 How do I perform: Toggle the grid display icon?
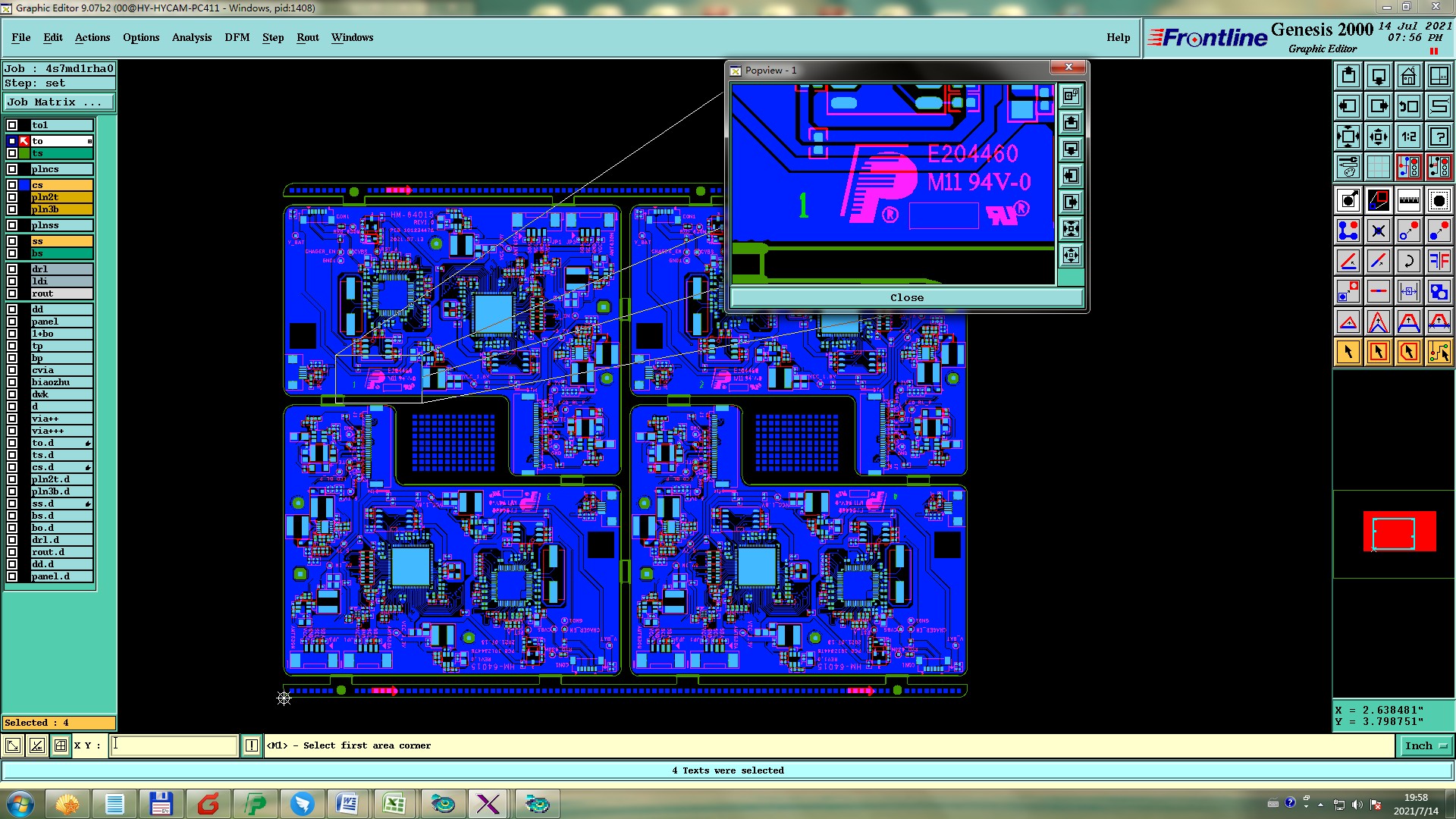point(1378,167)
